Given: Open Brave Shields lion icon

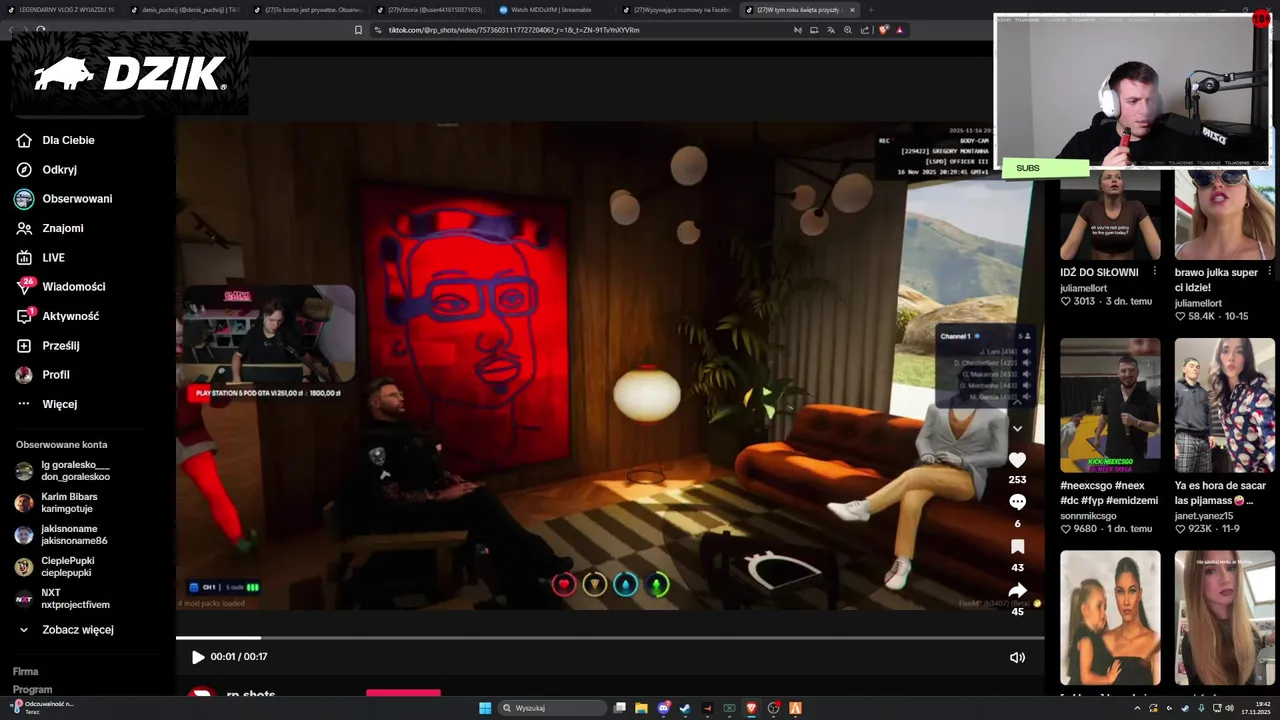Looking at the screenshot, I should pos(883,30).
